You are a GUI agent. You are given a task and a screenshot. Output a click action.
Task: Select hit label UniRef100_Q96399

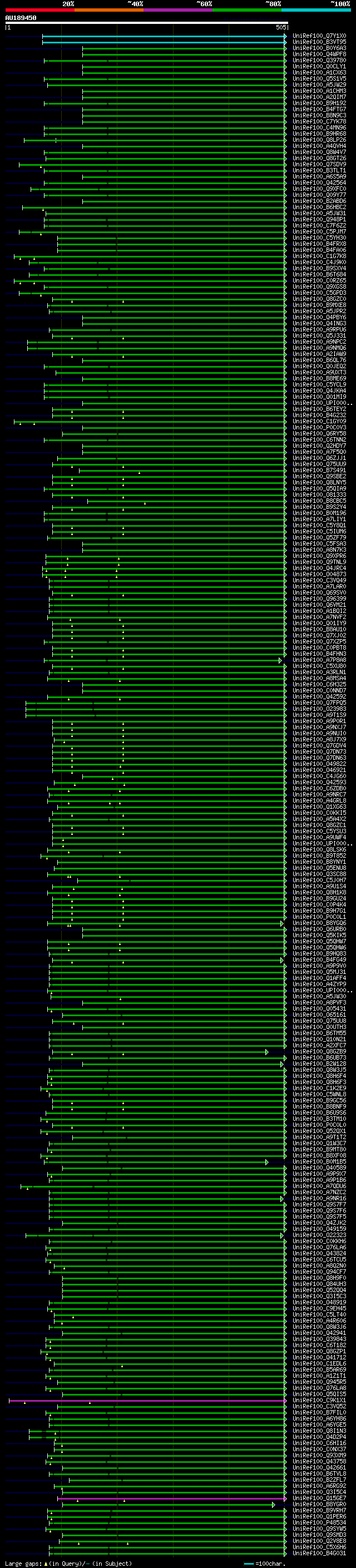point(319,598)
